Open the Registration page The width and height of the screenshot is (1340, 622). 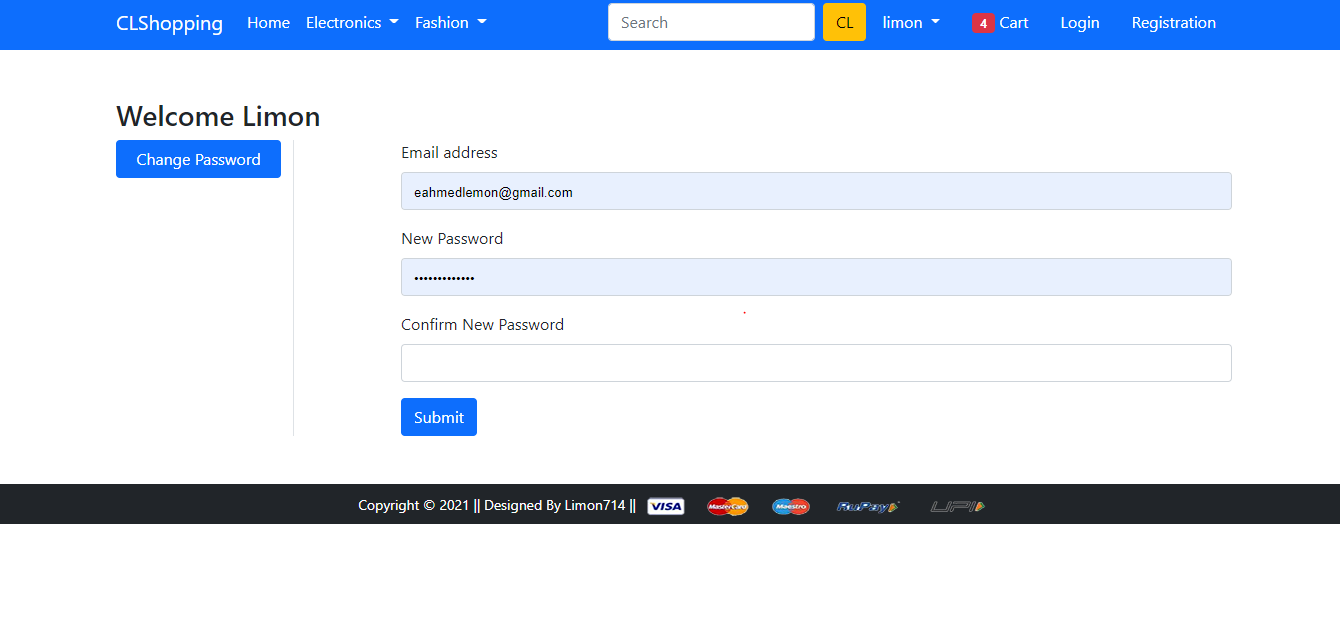point(1173,22)
